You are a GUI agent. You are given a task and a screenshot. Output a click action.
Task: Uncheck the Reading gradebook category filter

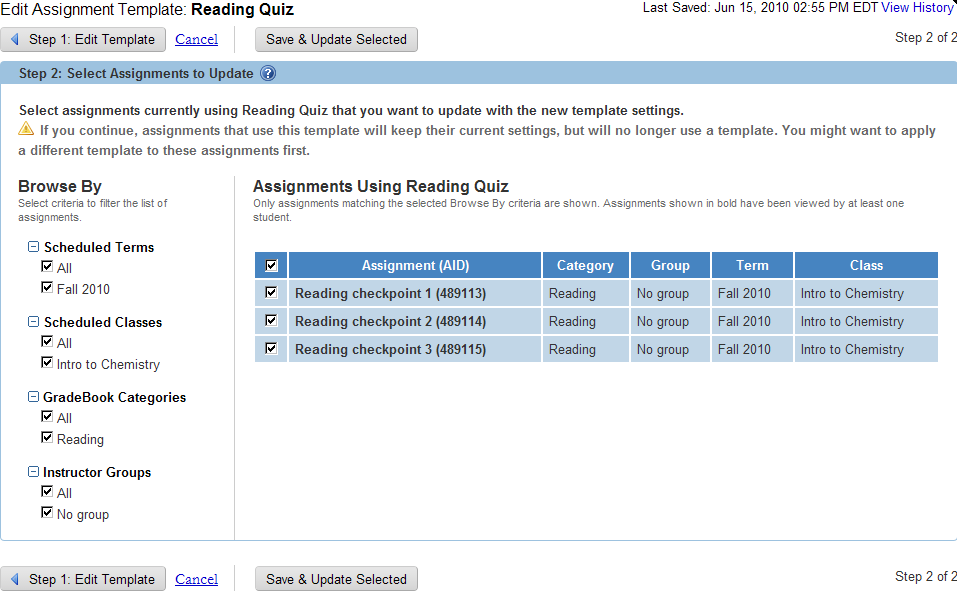pyautogui.click(x=47, y=438)
